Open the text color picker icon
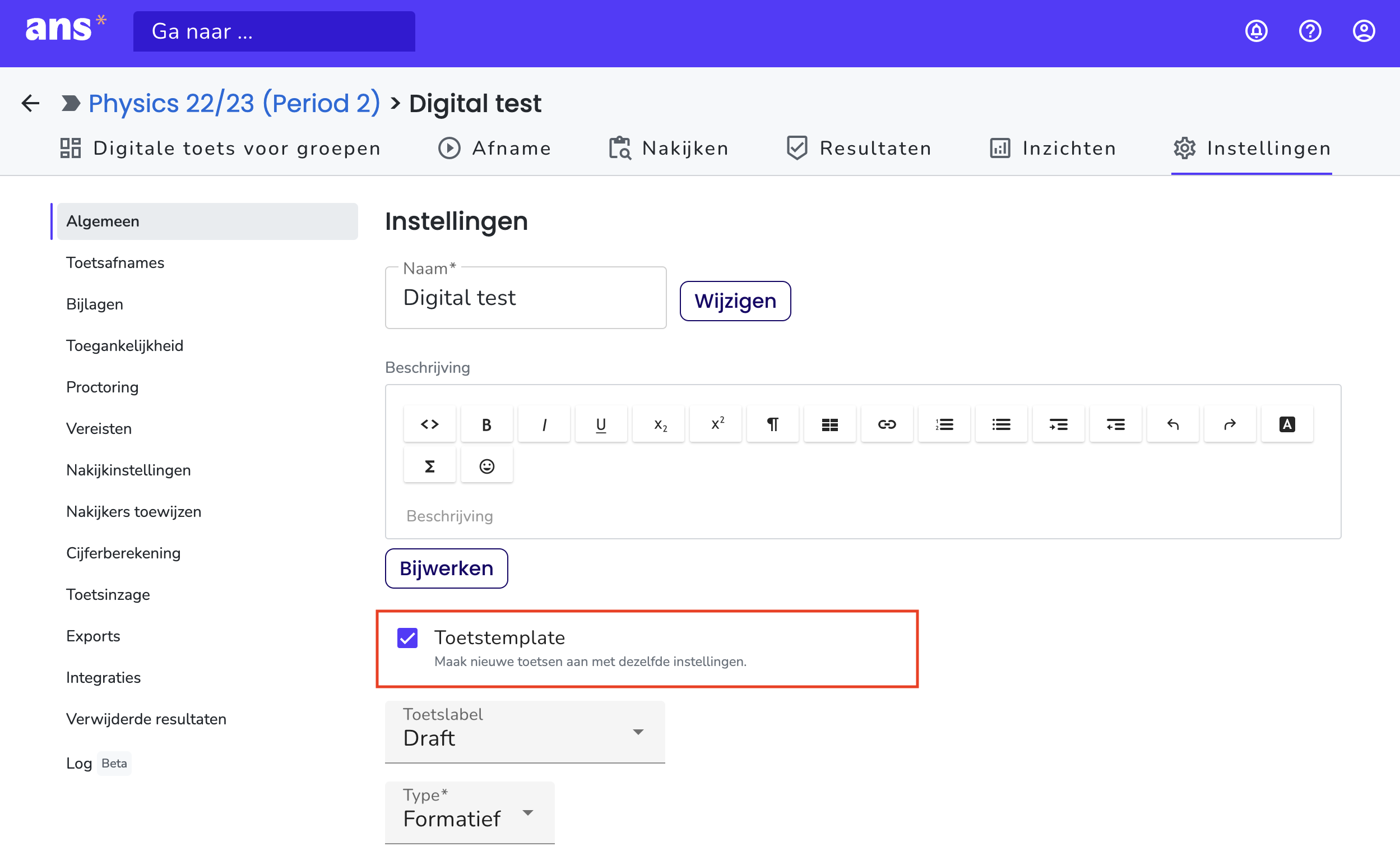Screen dimensions: 1400x860 coord(1287,424)
